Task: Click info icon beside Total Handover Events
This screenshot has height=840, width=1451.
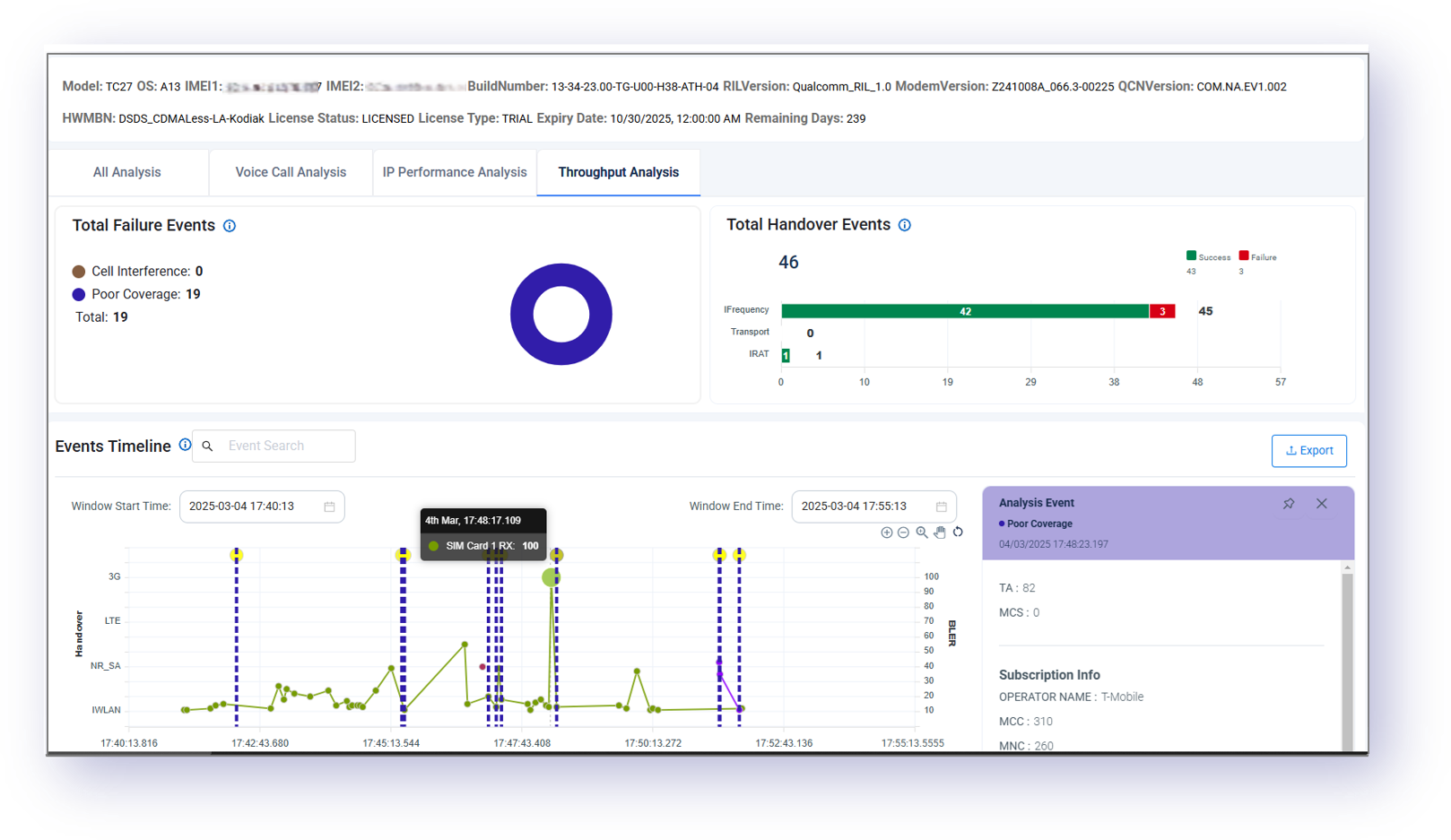Action: [x=905, y=225]
